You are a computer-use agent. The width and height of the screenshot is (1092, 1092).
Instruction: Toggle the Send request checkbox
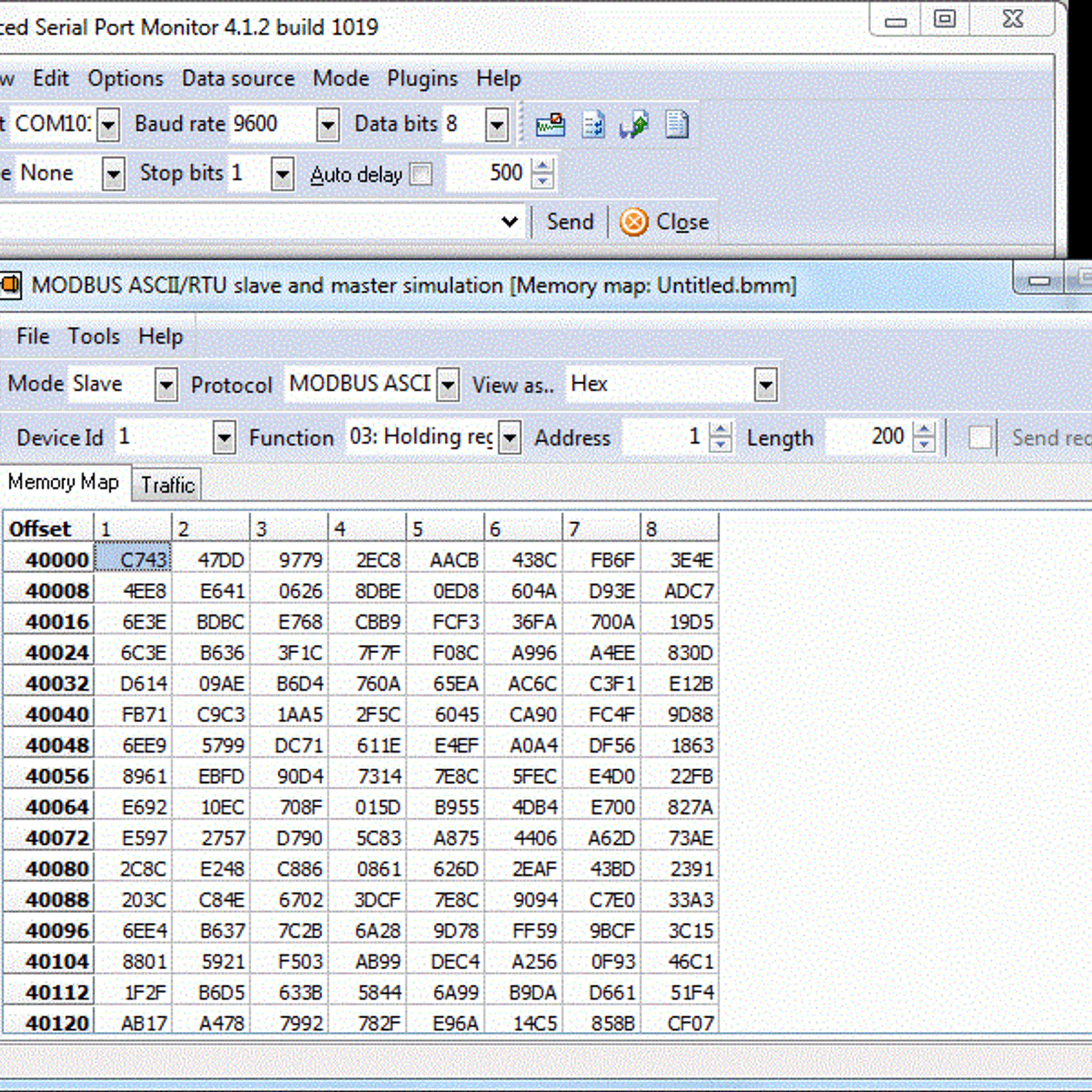tap(980, 437)
